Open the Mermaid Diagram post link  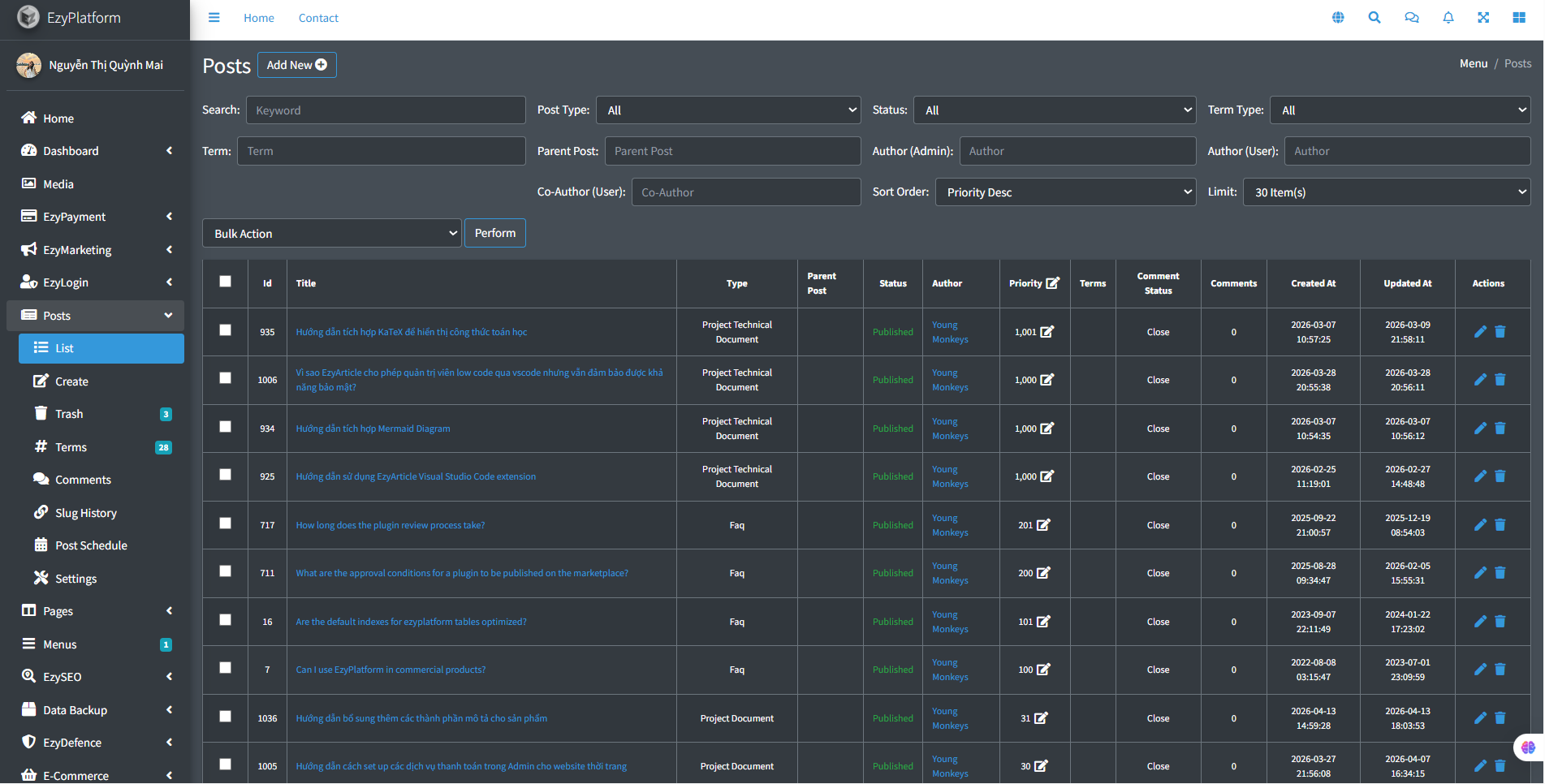coord(373,429)
